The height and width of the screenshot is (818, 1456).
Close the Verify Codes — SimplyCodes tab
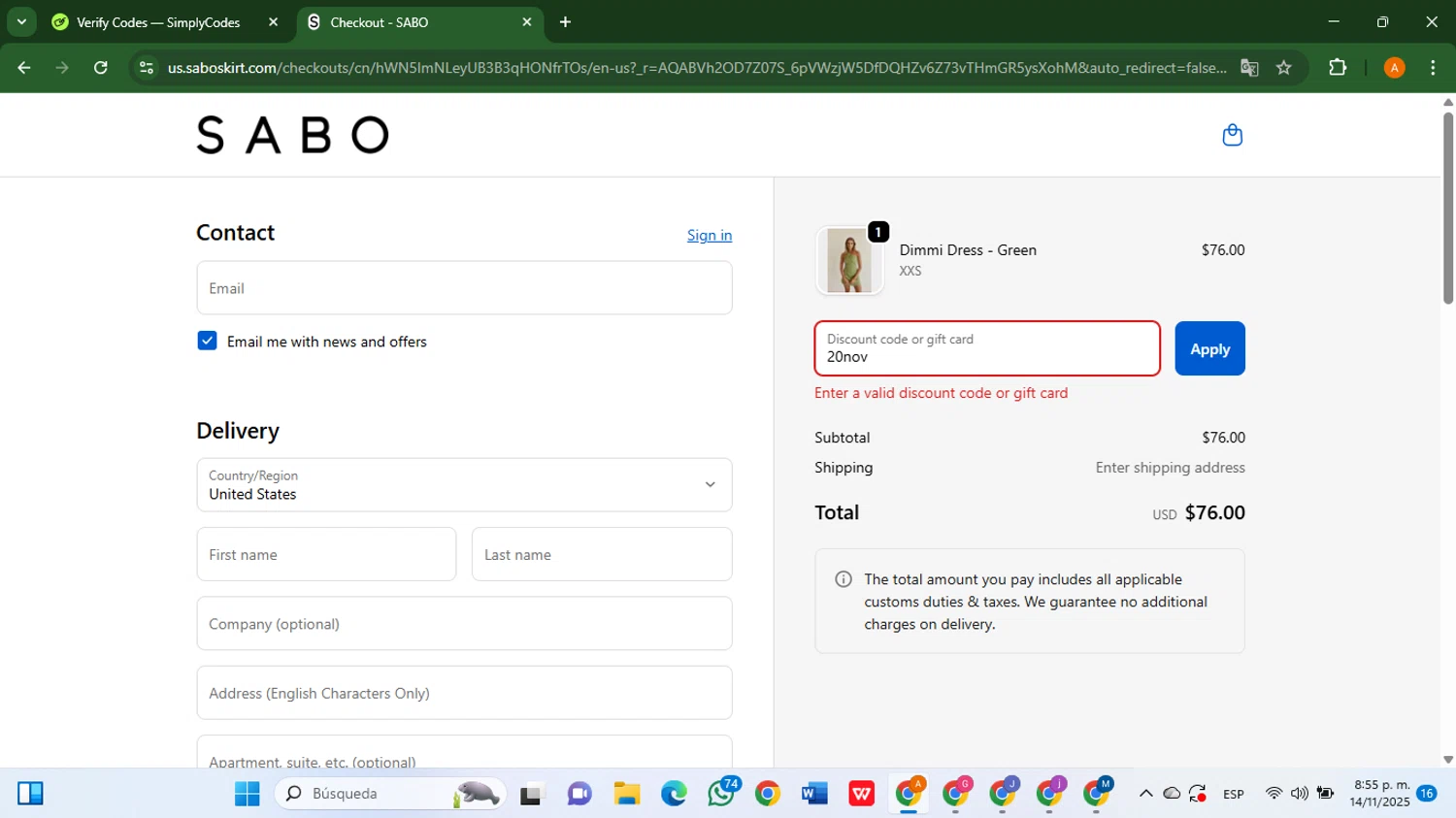coord(273,22)
